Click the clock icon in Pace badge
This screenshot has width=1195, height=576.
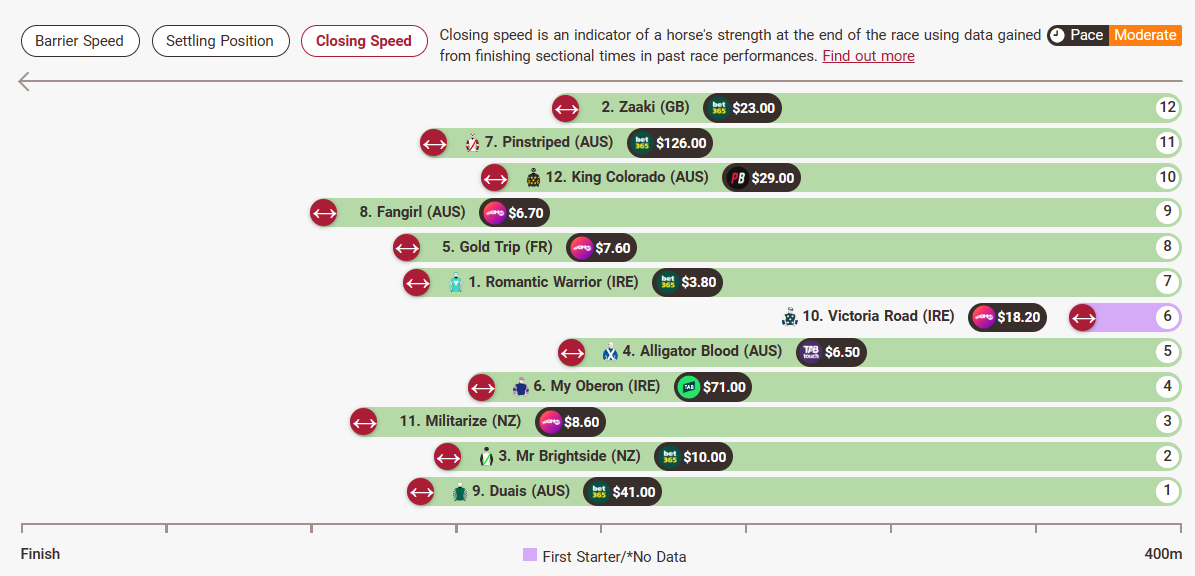click(x=1057, y=35)
